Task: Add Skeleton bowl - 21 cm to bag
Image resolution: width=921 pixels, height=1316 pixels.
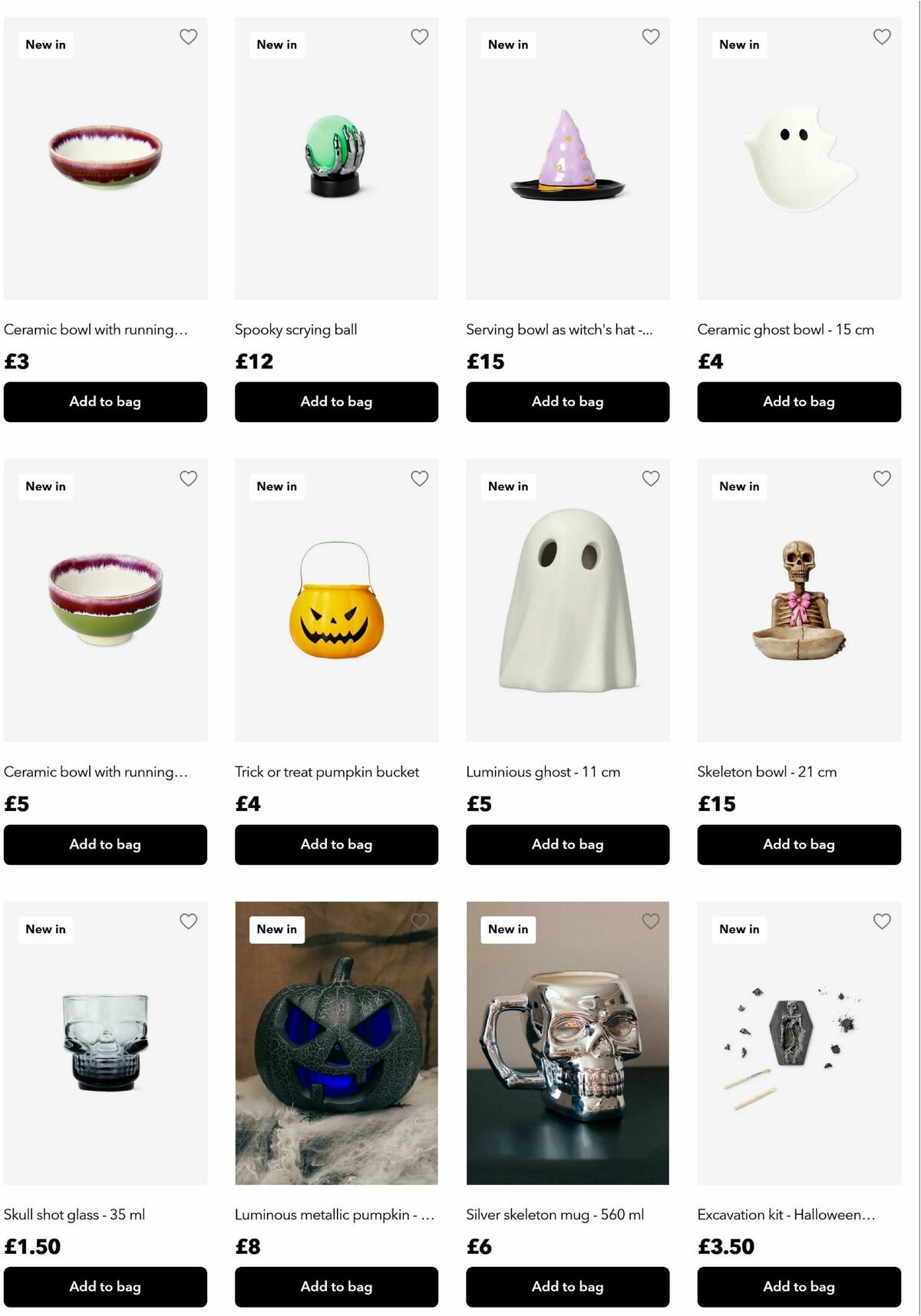Action: click(x=799, y=845)
